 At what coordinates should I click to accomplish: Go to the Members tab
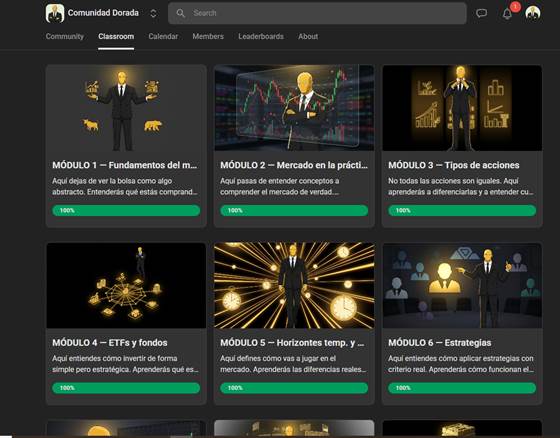pyautogui.click(x=208, y=36)
